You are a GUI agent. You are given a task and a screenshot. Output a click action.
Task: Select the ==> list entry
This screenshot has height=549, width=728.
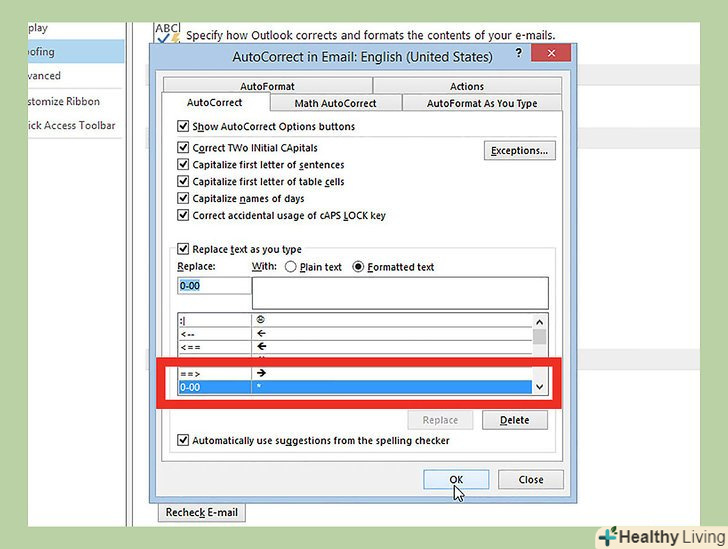[x=355, y=373]
